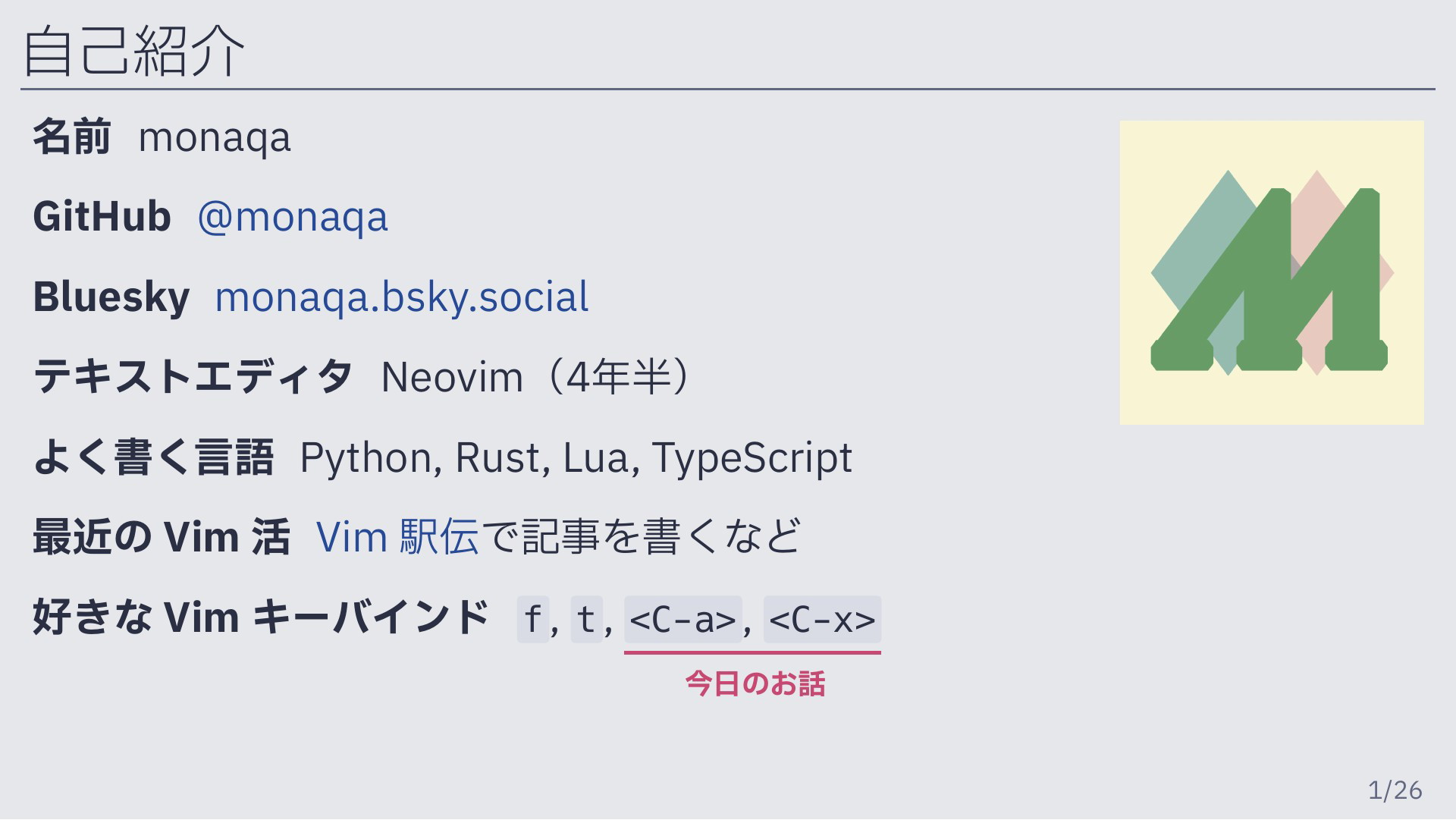Click the Python, Rust, Lua, TypeScript text
The height and width of the screenshot is (820, 1456).
576,457
